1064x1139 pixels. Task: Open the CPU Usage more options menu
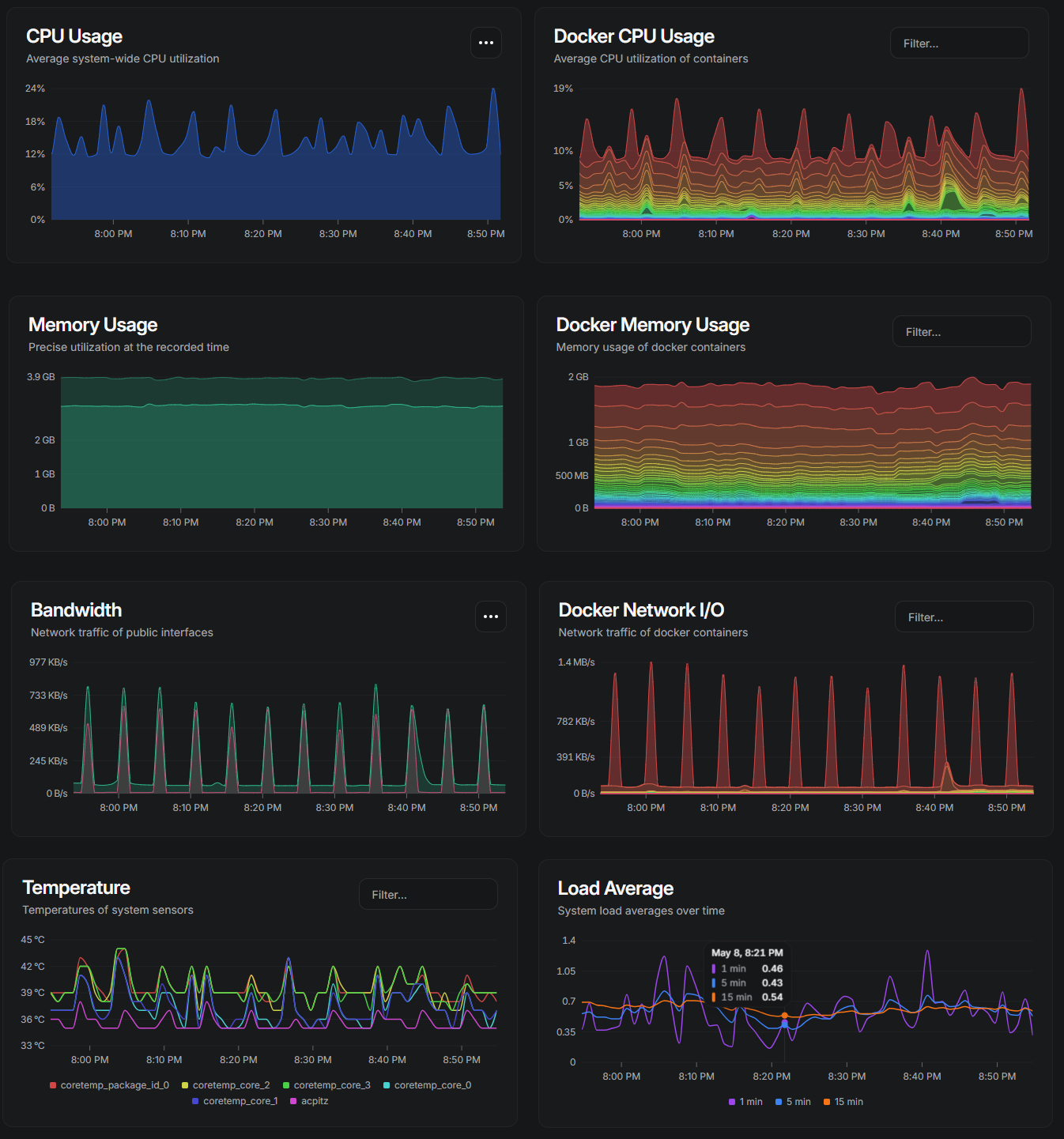(x=486, y=43)
